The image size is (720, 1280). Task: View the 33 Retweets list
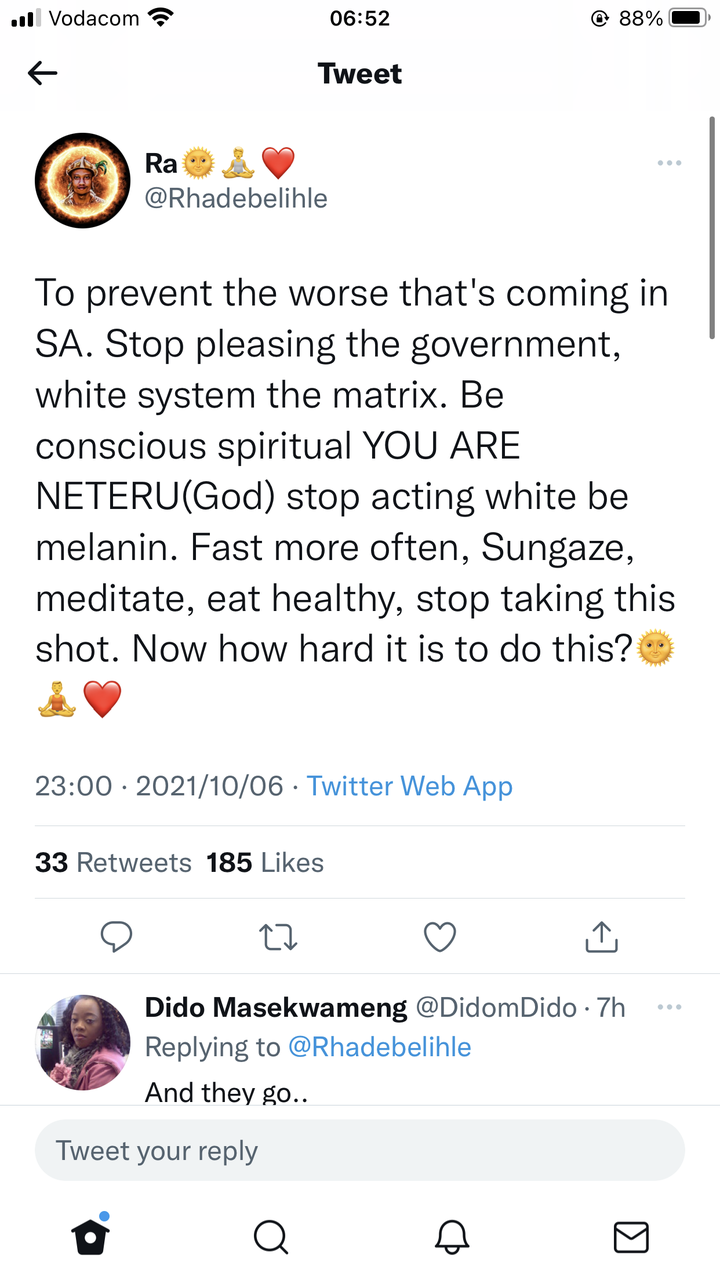[x=113, y=862]
